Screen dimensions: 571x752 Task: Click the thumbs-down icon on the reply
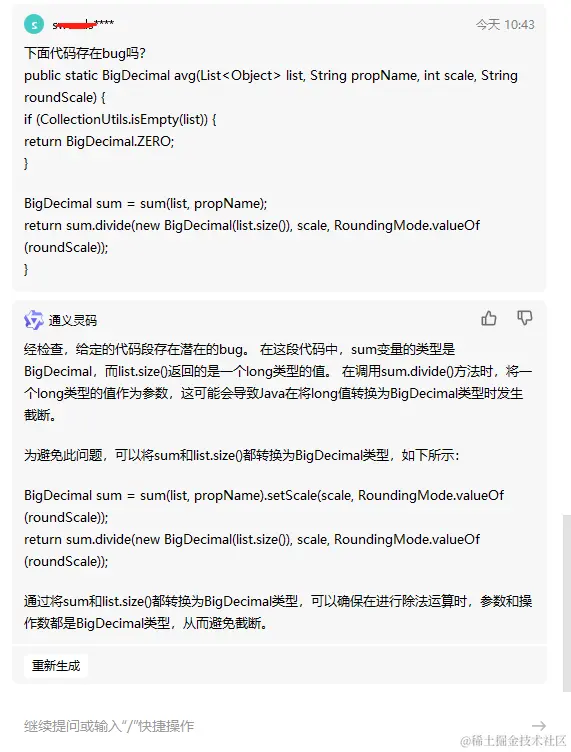[524, 317]
